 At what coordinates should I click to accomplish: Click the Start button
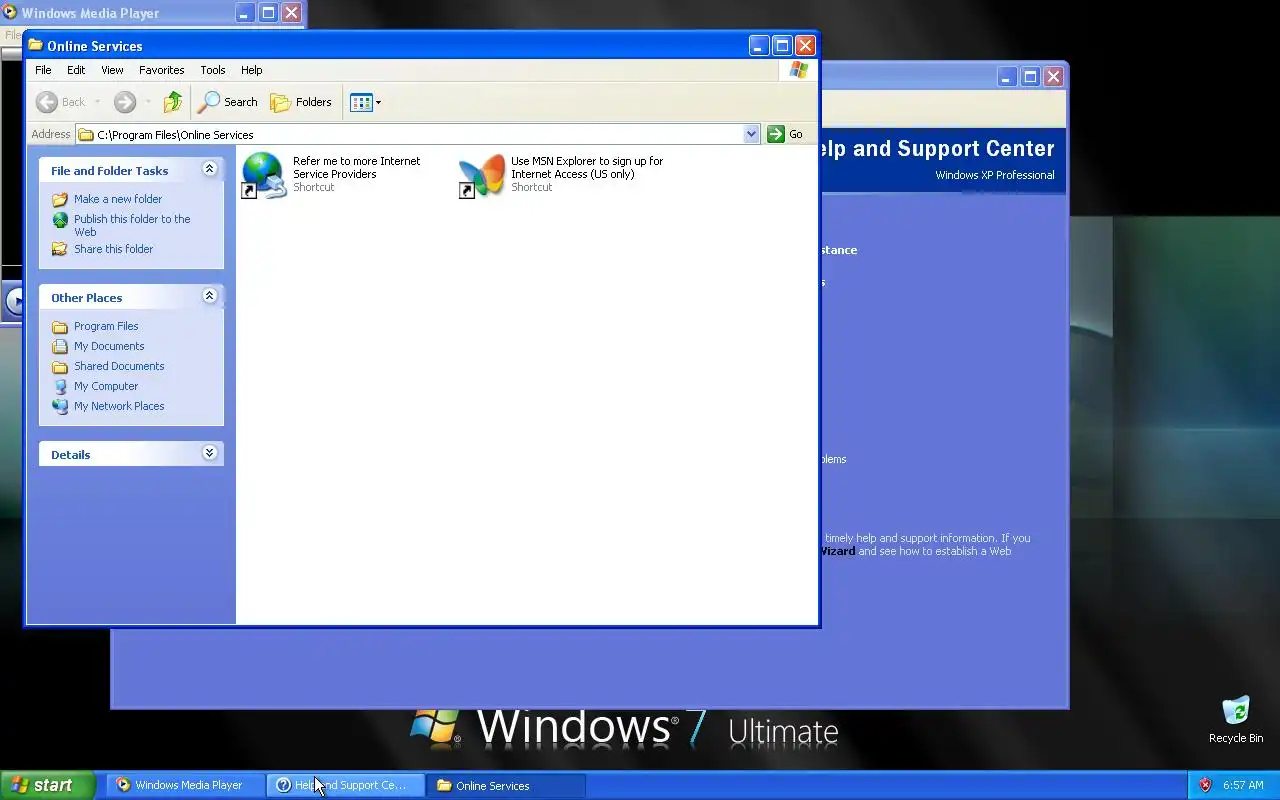(47, 785)
